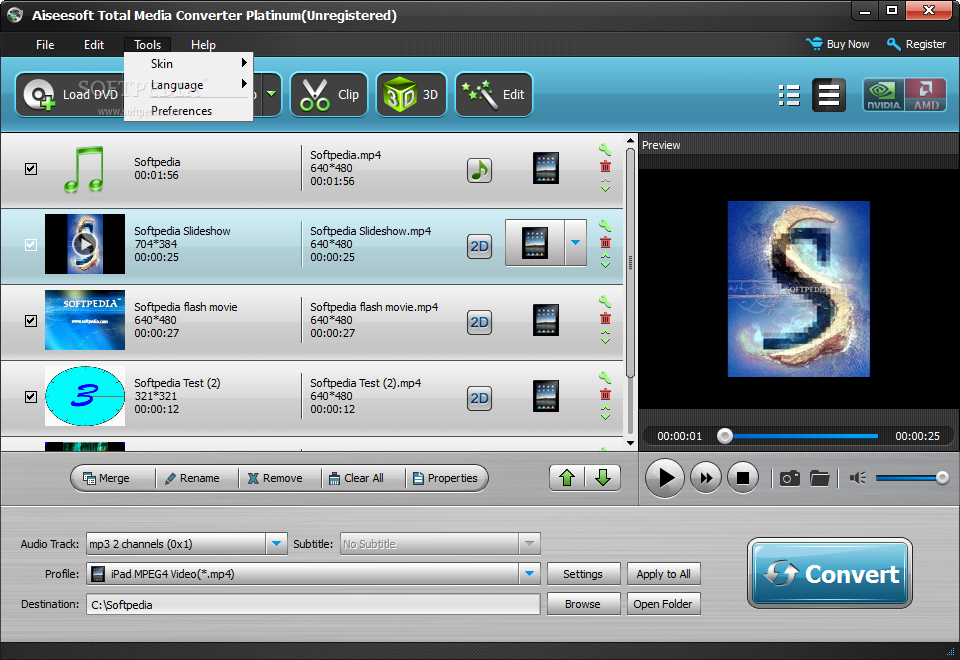Click the volume slider handle
Image resolution: width=960 pixels, height=660 pixels.
coord(942,478)
